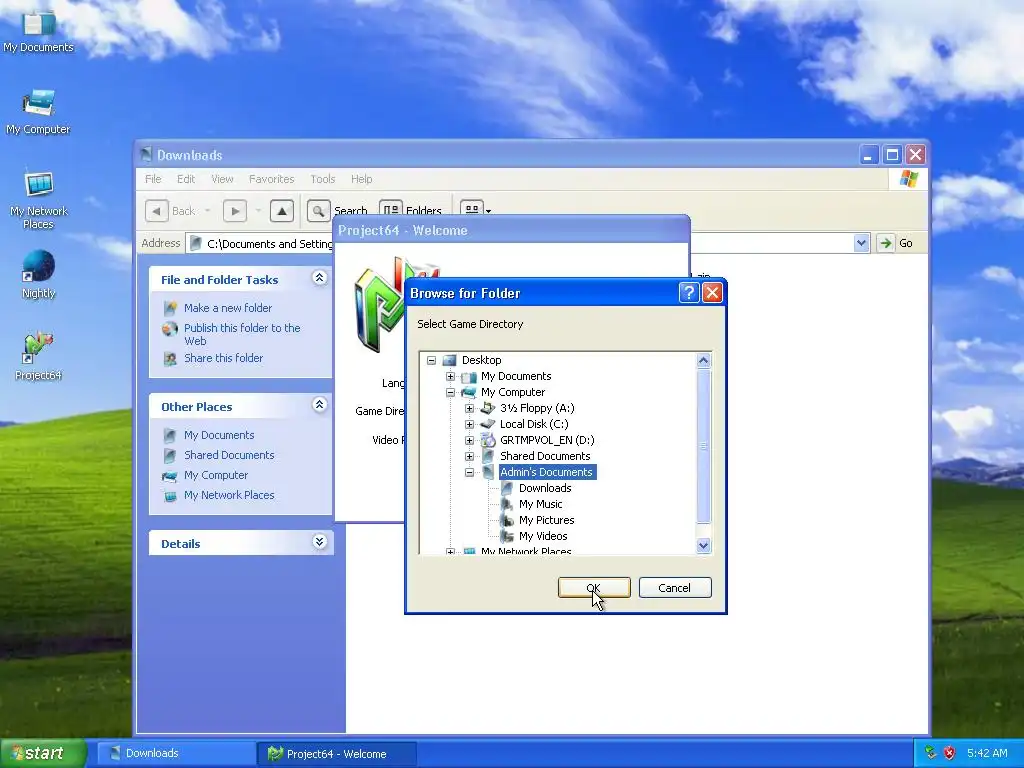
Task: Expand the Shared Documents tree node
Action: 470,456
